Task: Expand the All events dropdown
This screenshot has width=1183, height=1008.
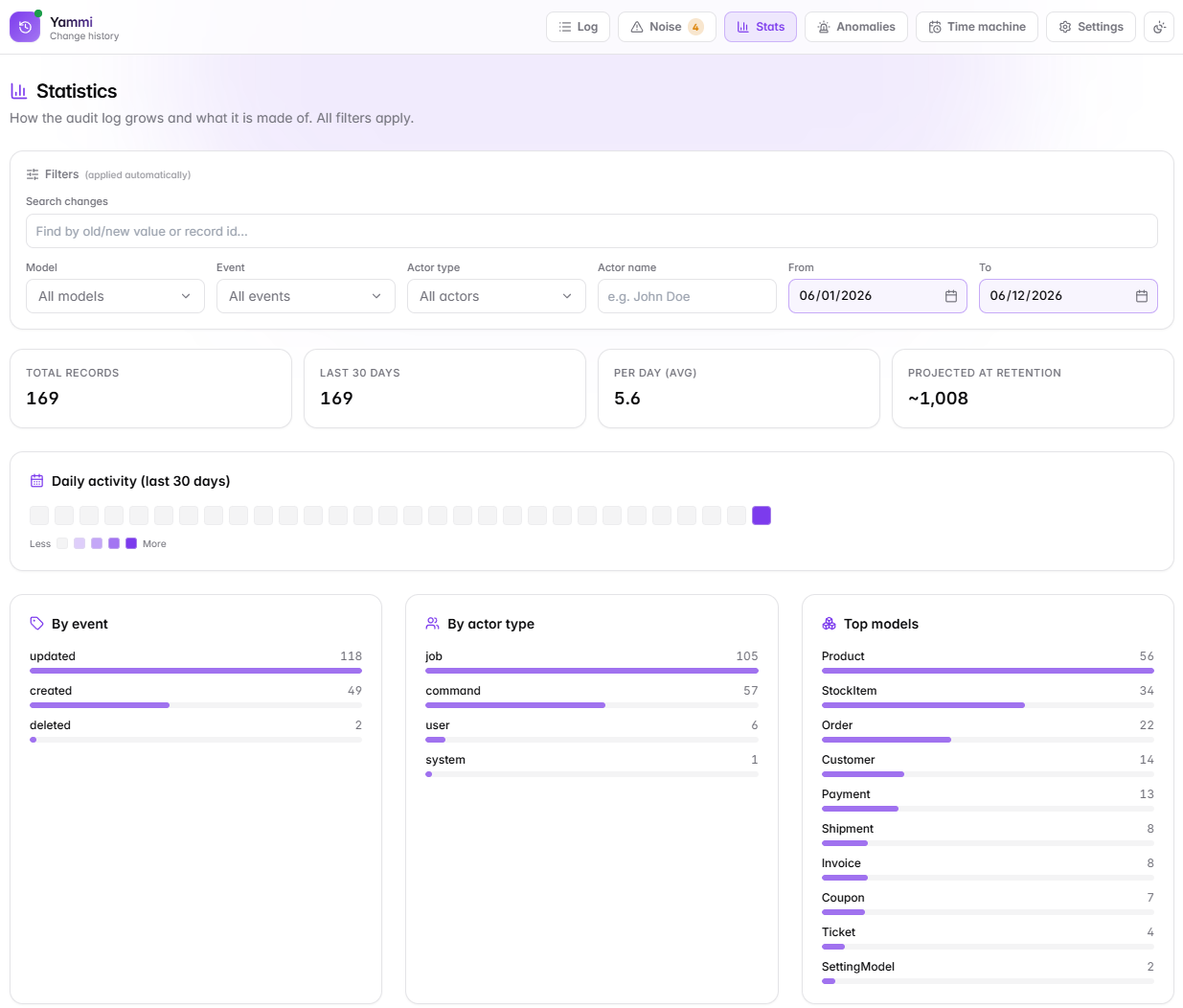Action: click(x=306, y=296)
